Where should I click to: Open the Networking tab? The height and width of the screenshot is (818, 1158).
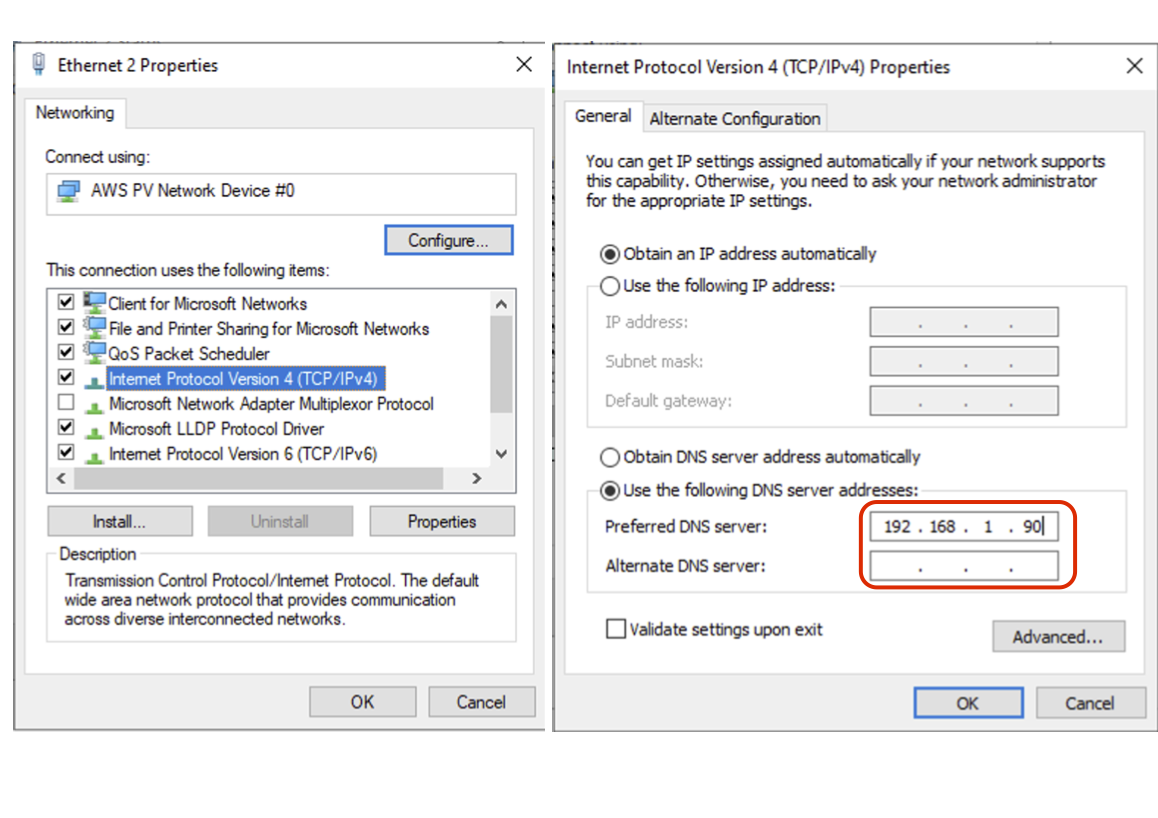(76, 113)
